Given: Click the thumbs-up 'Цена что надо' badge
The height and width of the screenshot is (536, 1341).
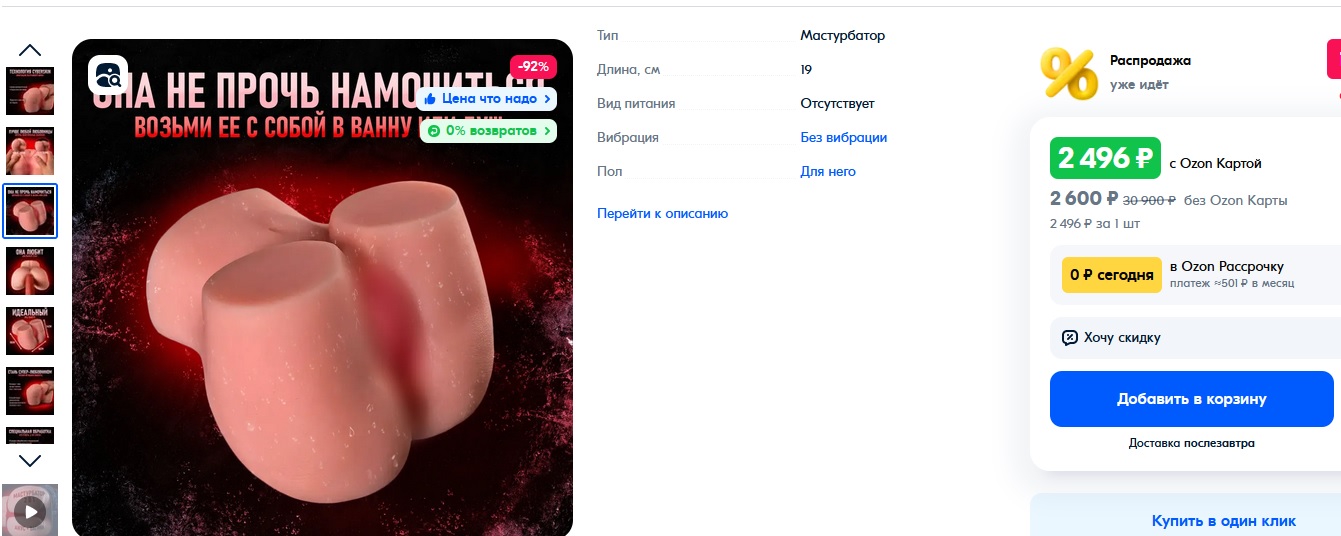Looking at the screenshot, I should click(487, 99).
